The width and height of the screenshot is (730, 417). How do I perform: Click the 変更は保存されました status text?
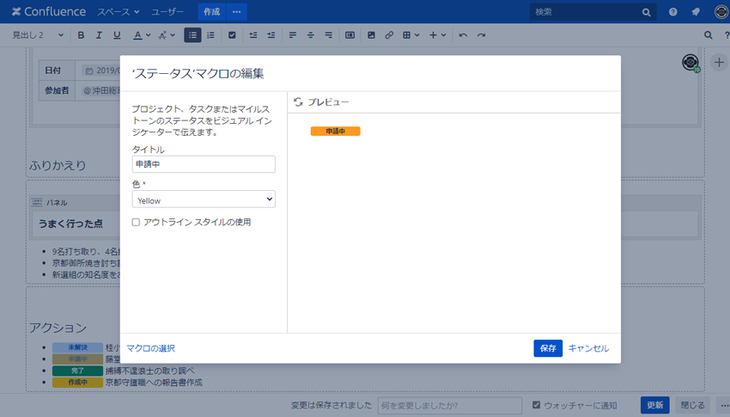pyautogui.click(x=331, y=405)
